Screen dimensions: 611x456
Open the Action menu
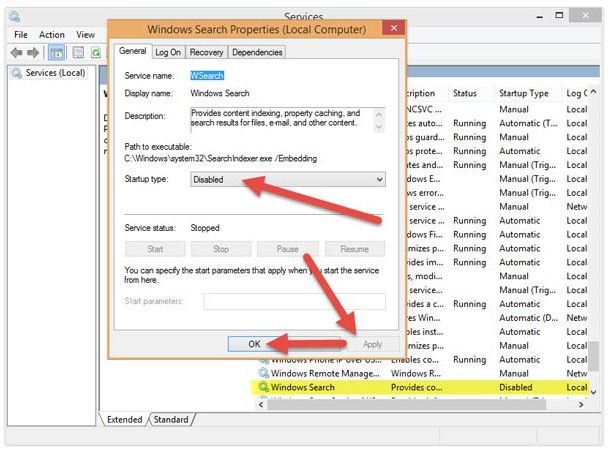click(51, 35)
